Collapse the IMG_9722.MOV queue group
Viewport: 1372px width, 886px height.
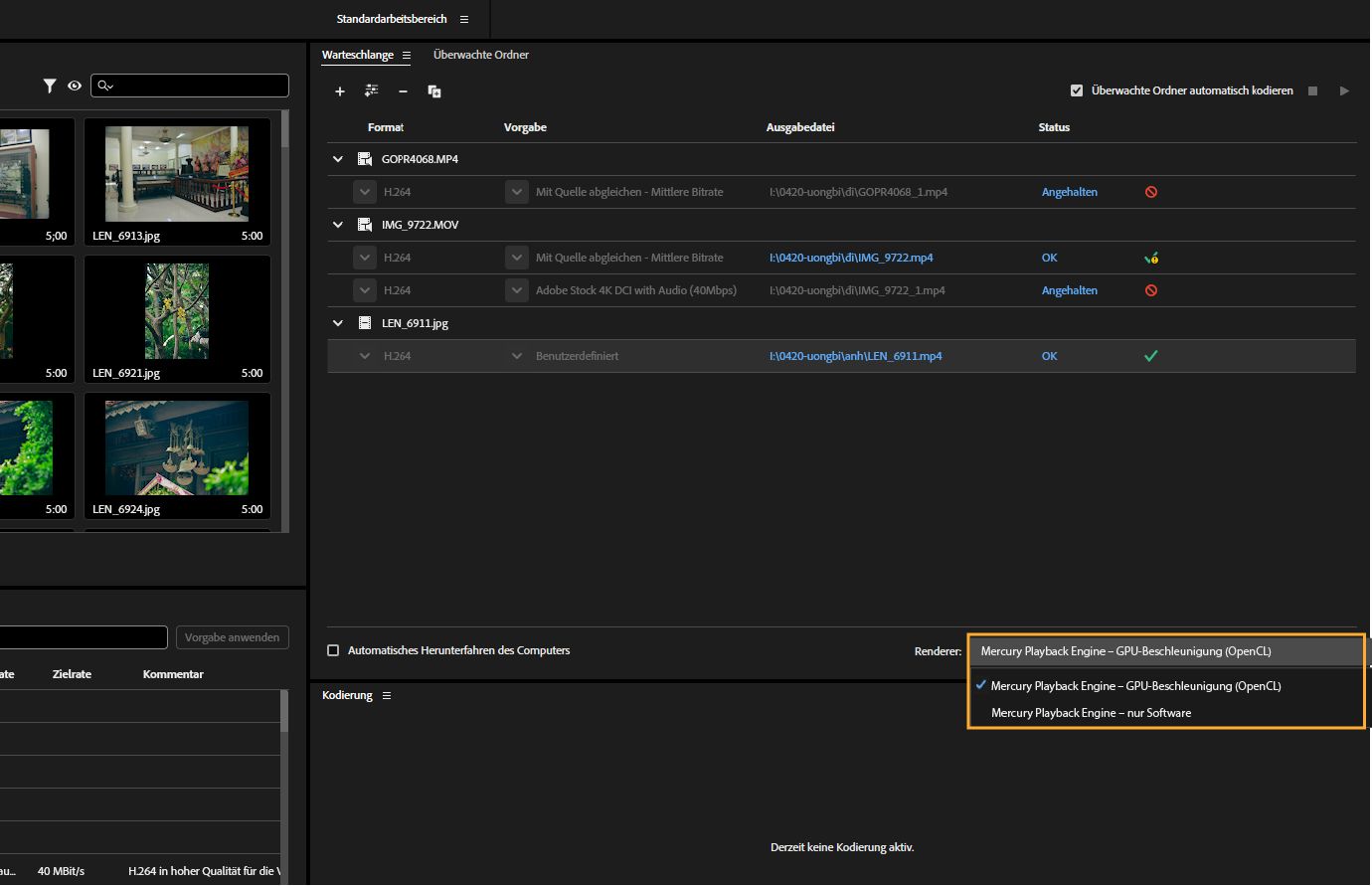(337, 224)
